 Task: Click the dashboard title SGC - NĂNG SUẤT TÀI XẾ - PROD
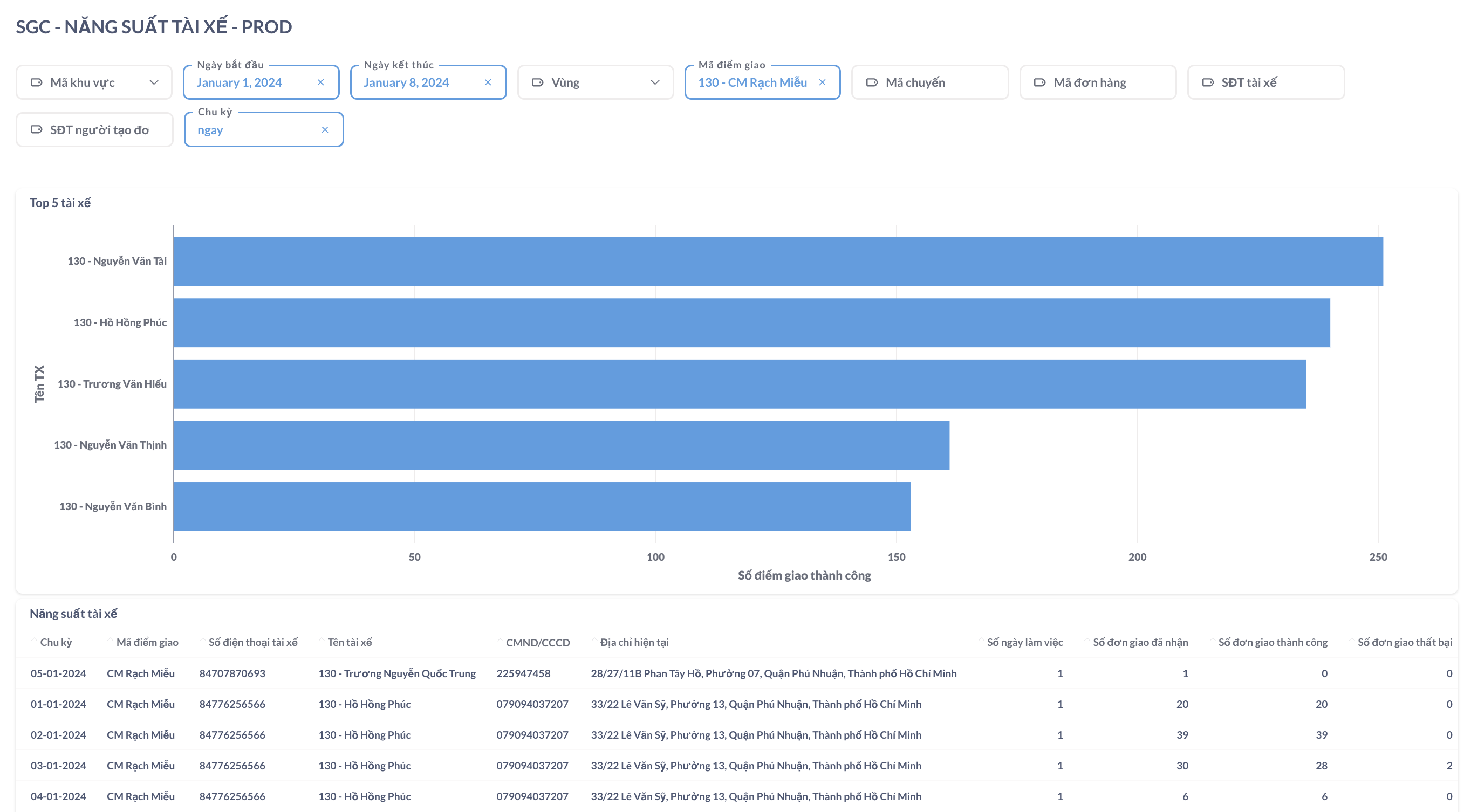154,27
